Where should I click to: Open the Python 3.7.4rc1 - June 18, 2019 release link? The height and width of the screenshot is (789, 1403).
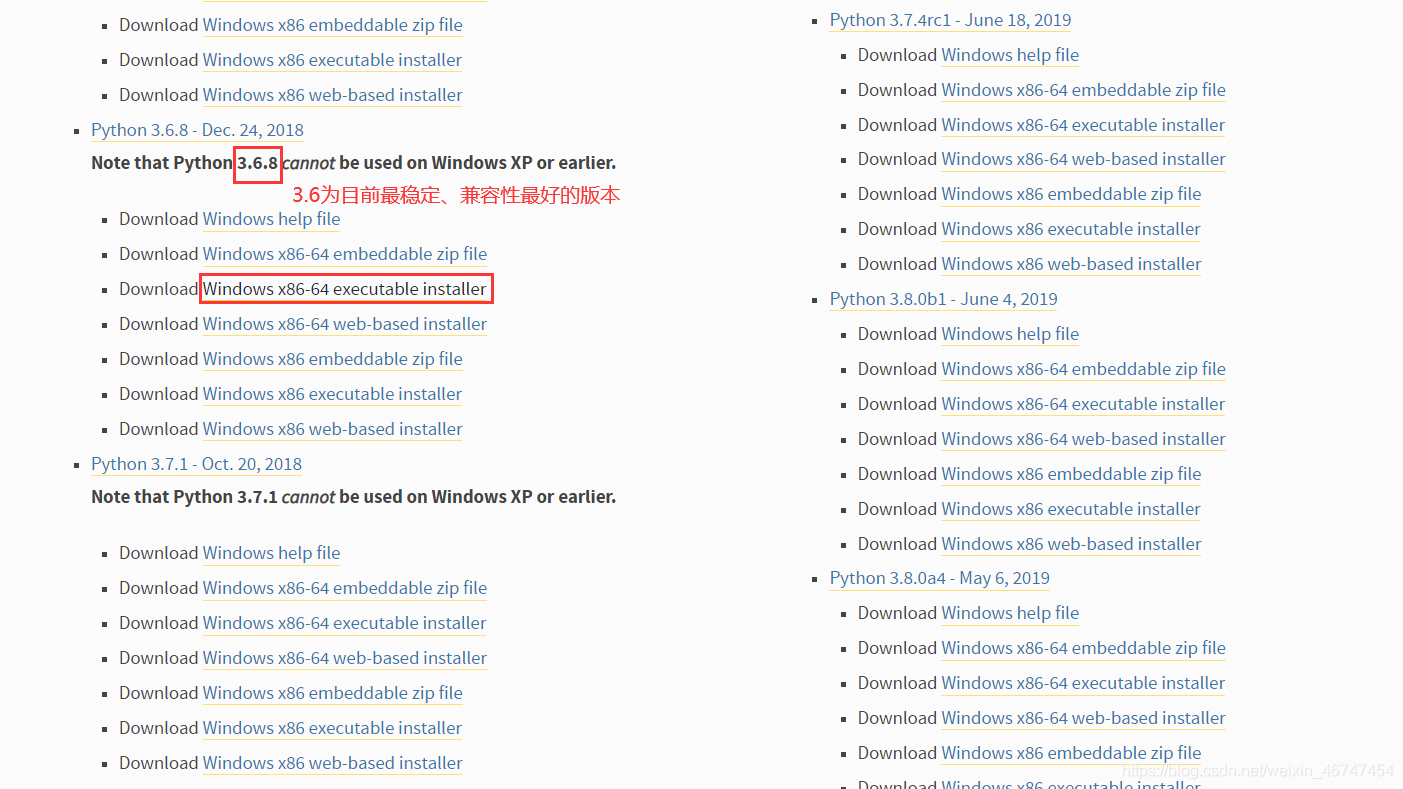(x=950, y=20)
